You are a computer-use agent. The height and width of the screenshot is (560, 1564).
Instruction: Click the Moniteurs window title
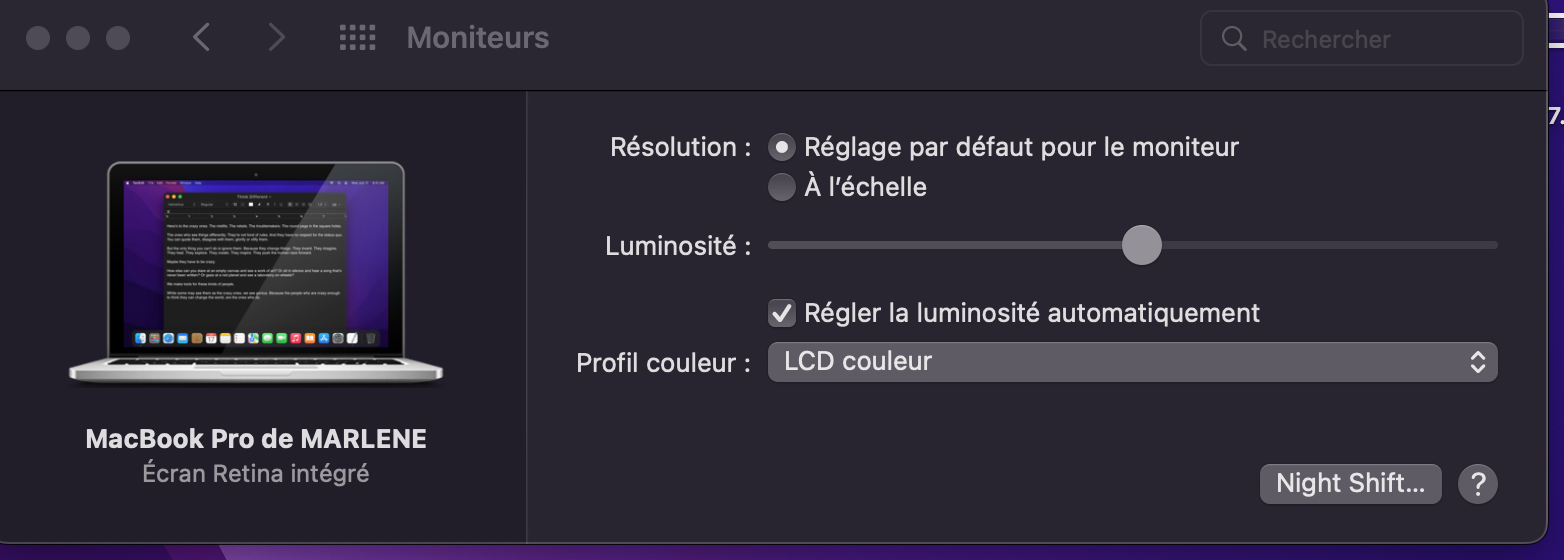(x=478, y=38)
